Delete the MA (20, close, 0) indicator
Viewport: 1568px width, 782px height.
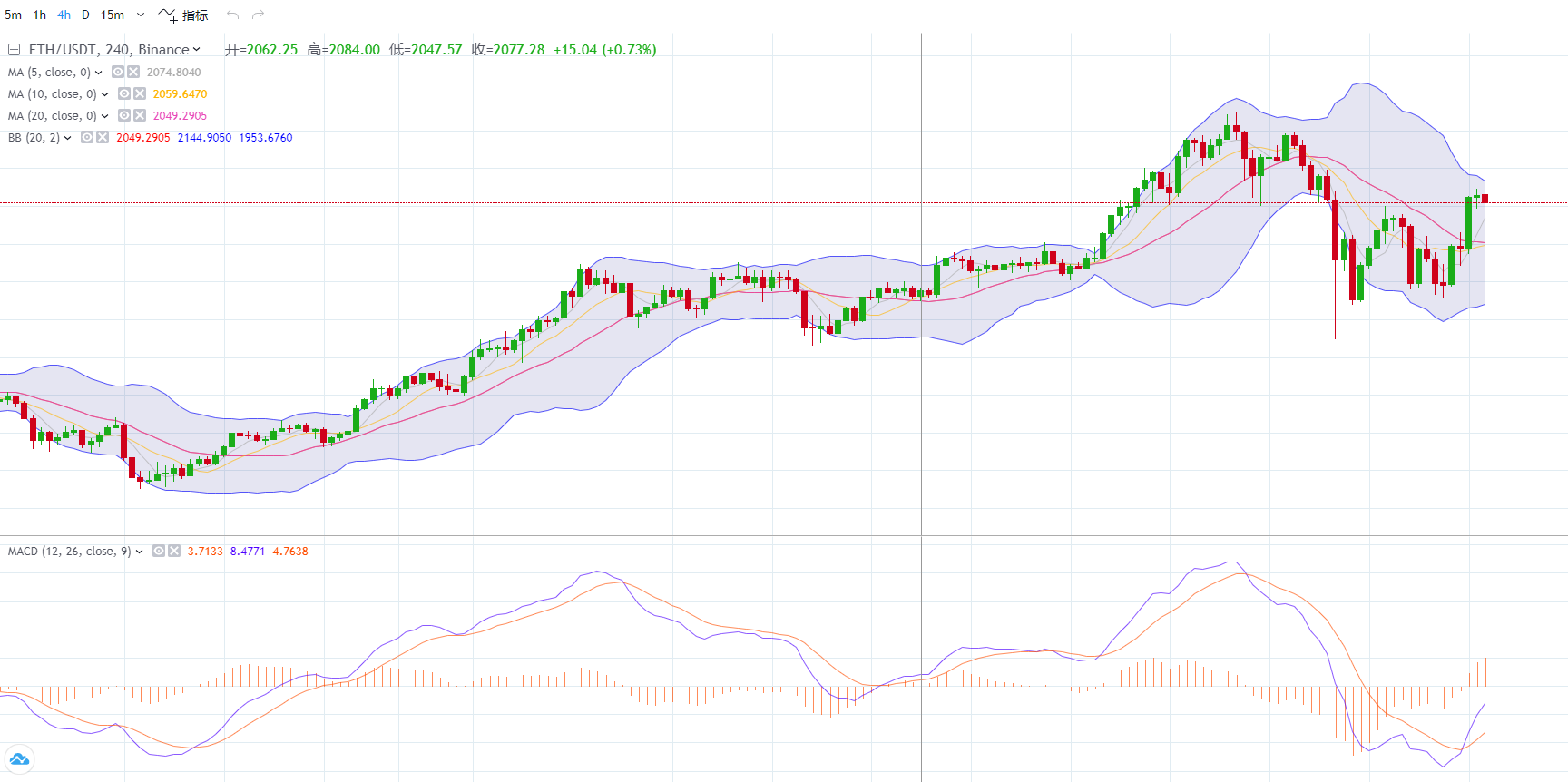click(140, 115)
